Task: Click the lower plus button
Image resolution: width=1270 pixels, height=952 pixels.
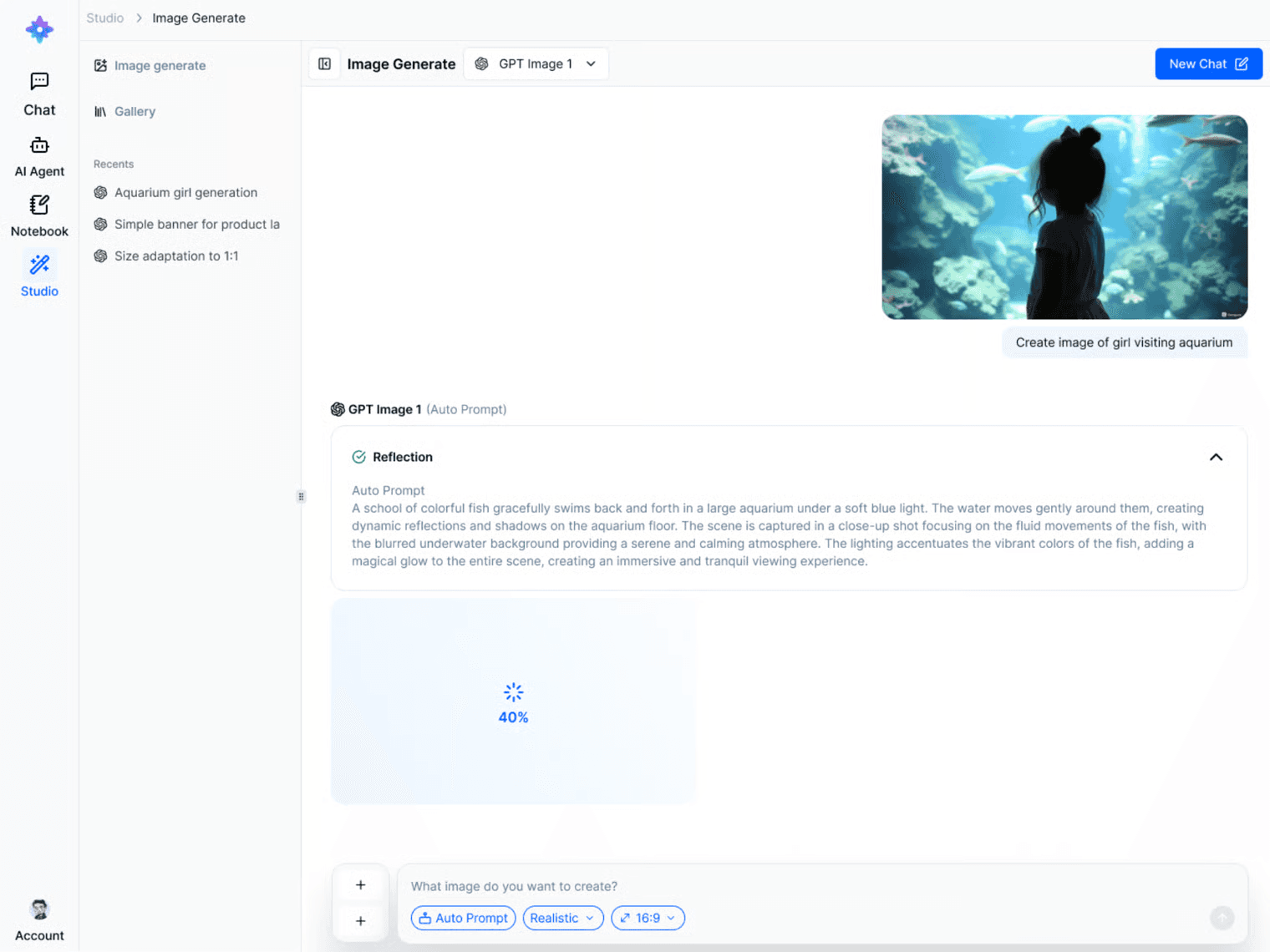Action: pyautogui.click(x=360, y=921)
